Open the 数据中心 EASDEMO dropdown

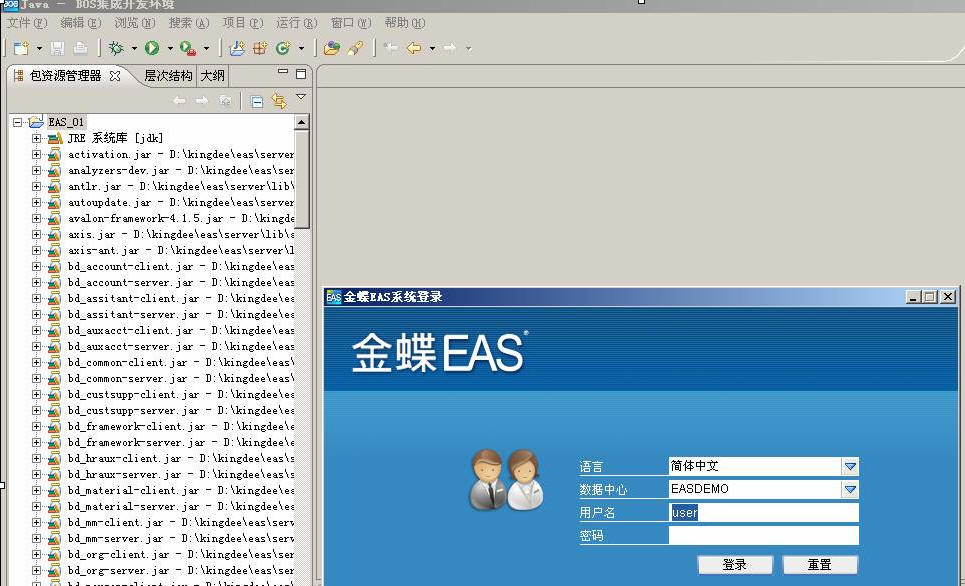coord(849,489)
